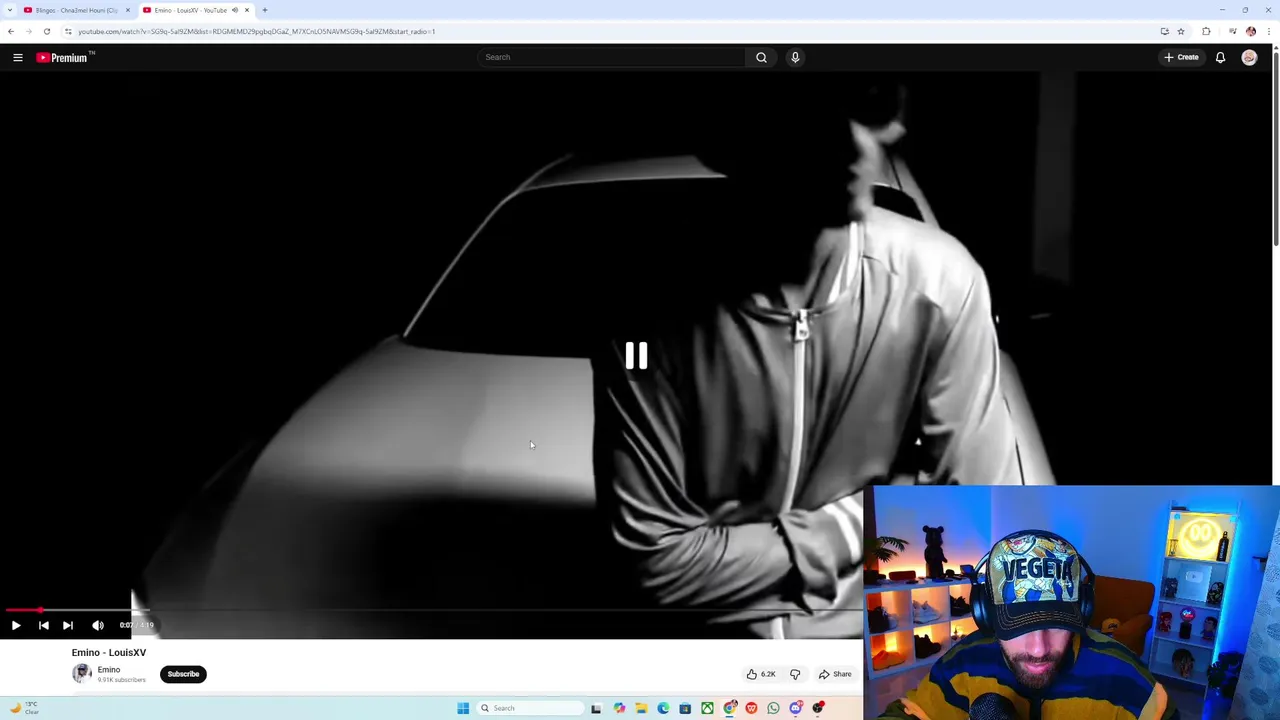Image resolution: width=1280 pixels, height=720 pixels.
Task: Open Microsoft Edge from the taskbar
Action: (x=663, y=708)
